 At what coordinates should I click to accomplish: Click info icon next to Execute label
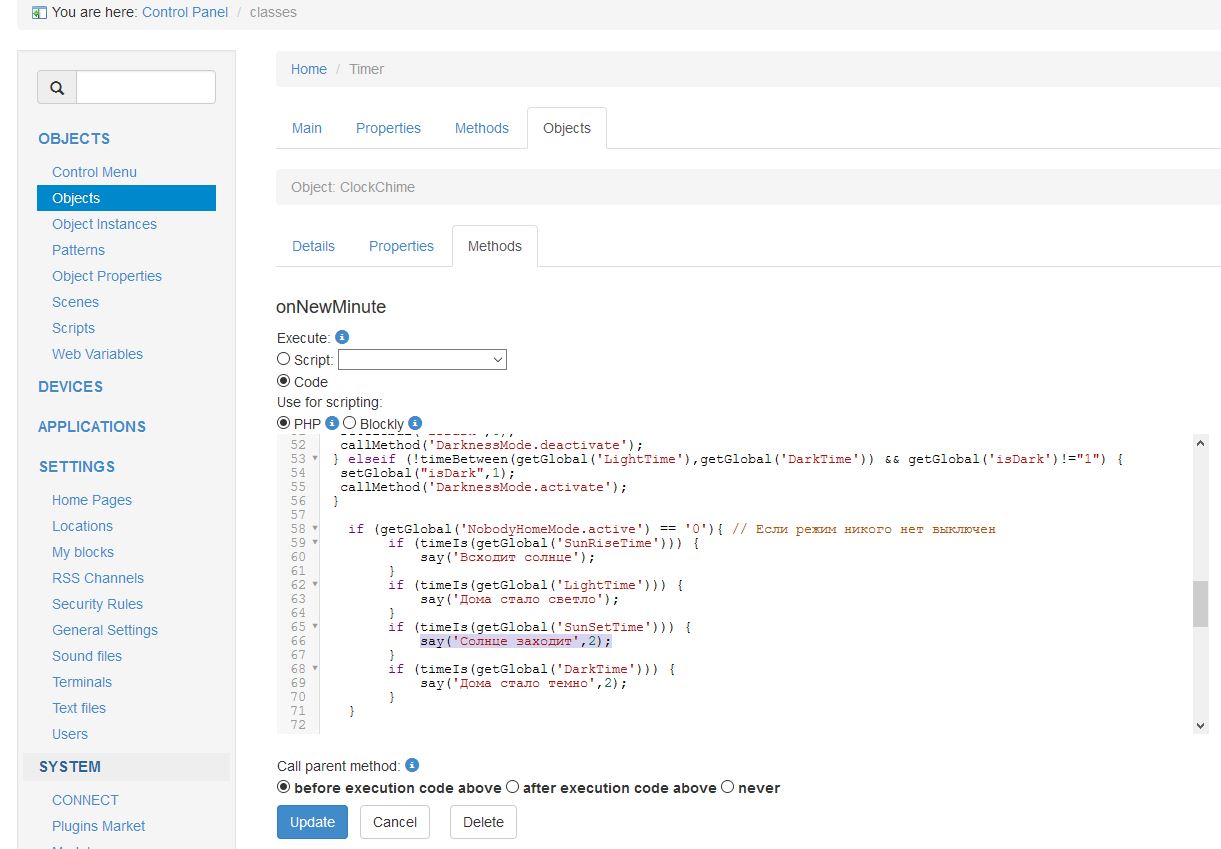(342, 338)
